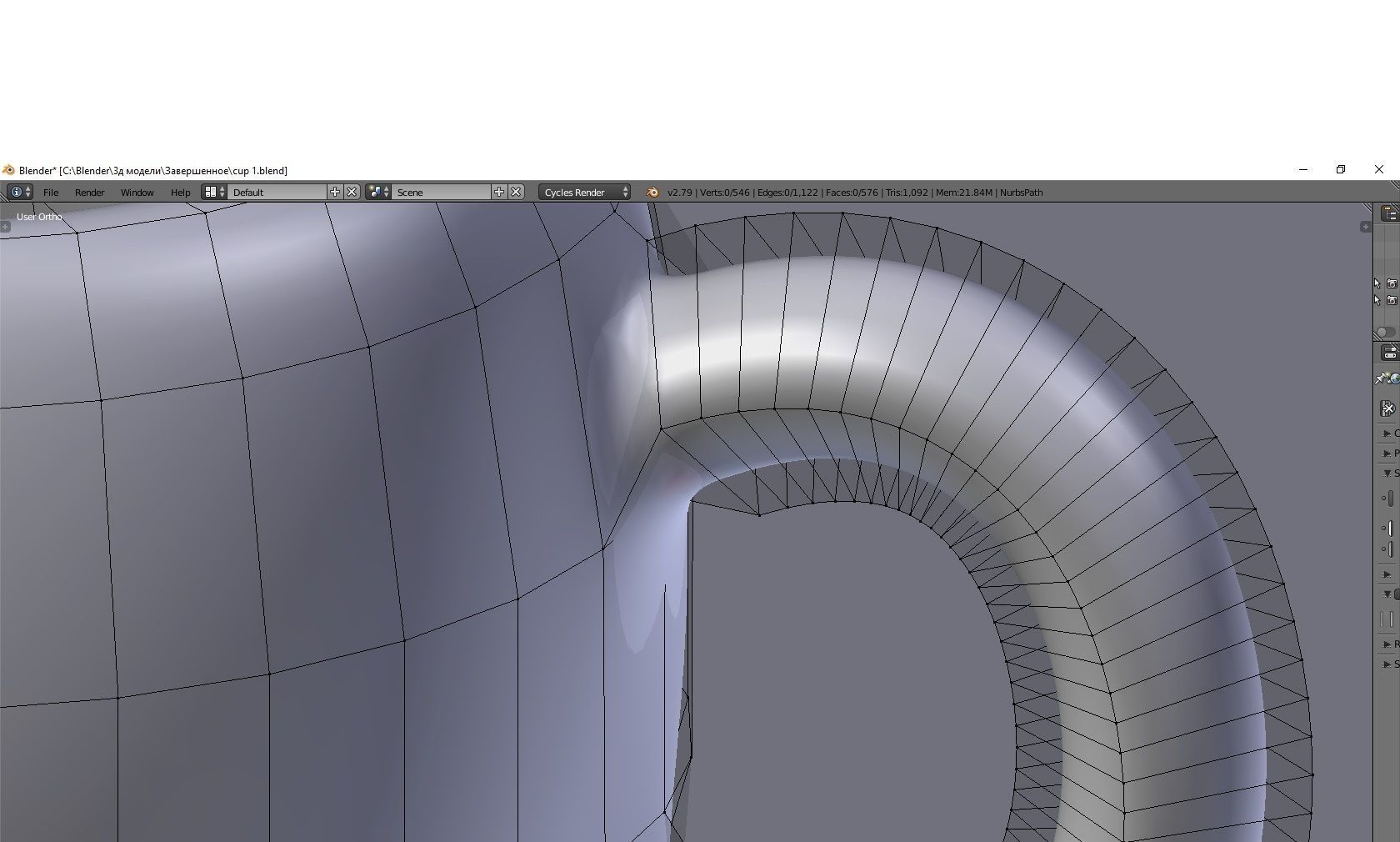Minimize the Blender window
1400x842 pixels.
(x=1303, y=169)
